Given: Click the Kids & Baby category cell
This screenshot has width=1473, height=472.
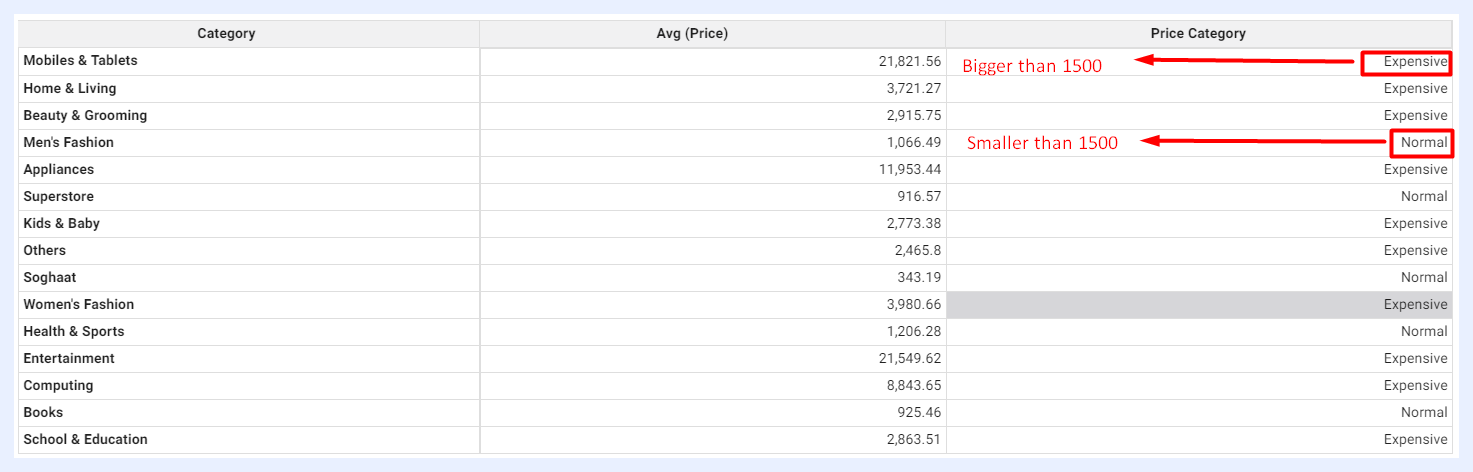Looking at the screenshot, I should (x=249, y=224).
